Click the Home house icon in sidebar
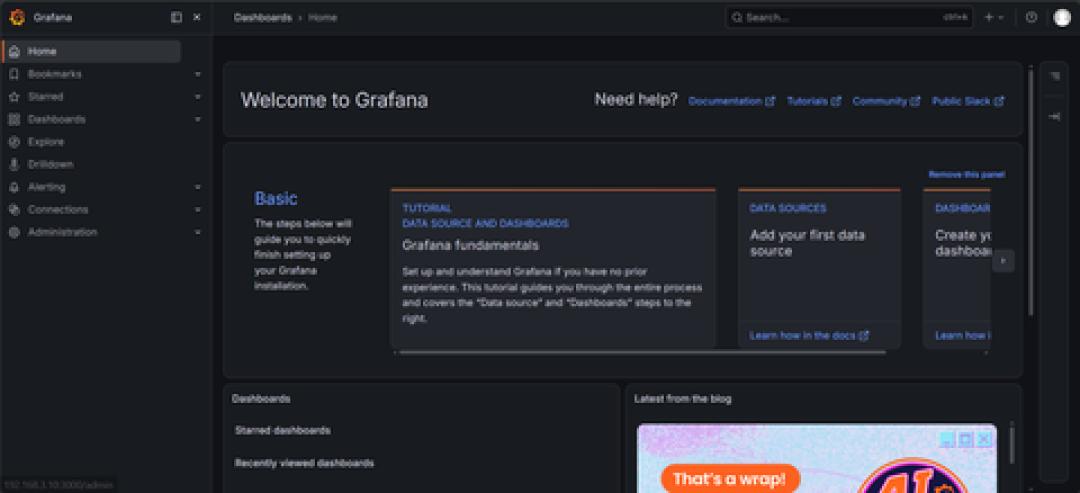1080x493 pixels. (14, 52)
